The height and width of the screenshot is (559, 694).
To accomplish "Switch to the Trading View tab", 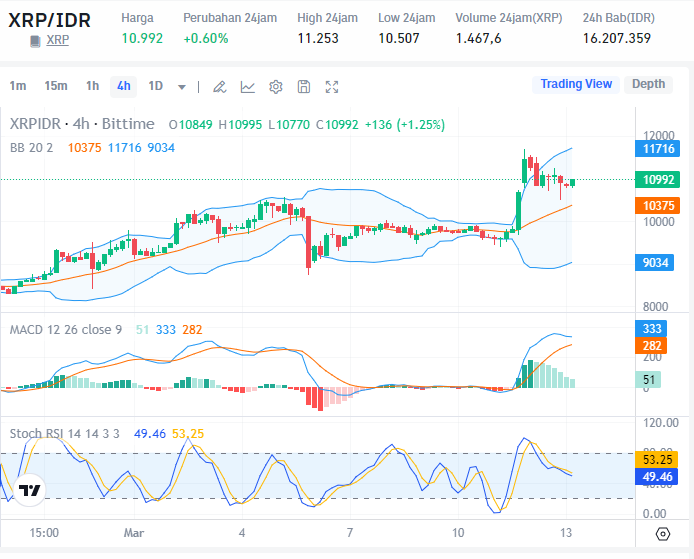I will pos(576,84).
